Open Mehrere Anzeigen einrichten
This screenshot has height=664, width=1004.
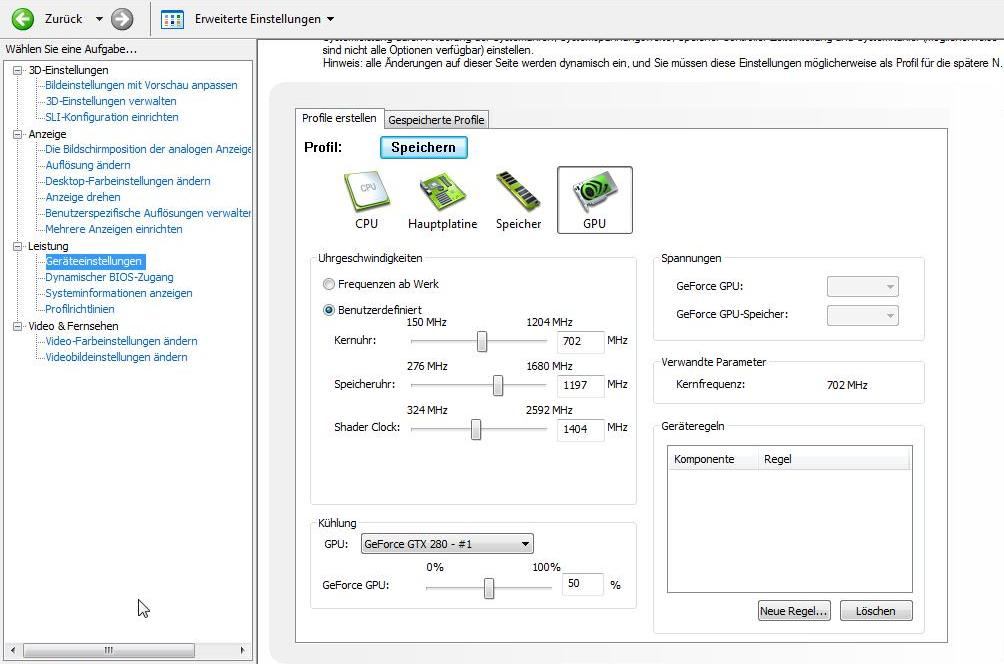113,229
